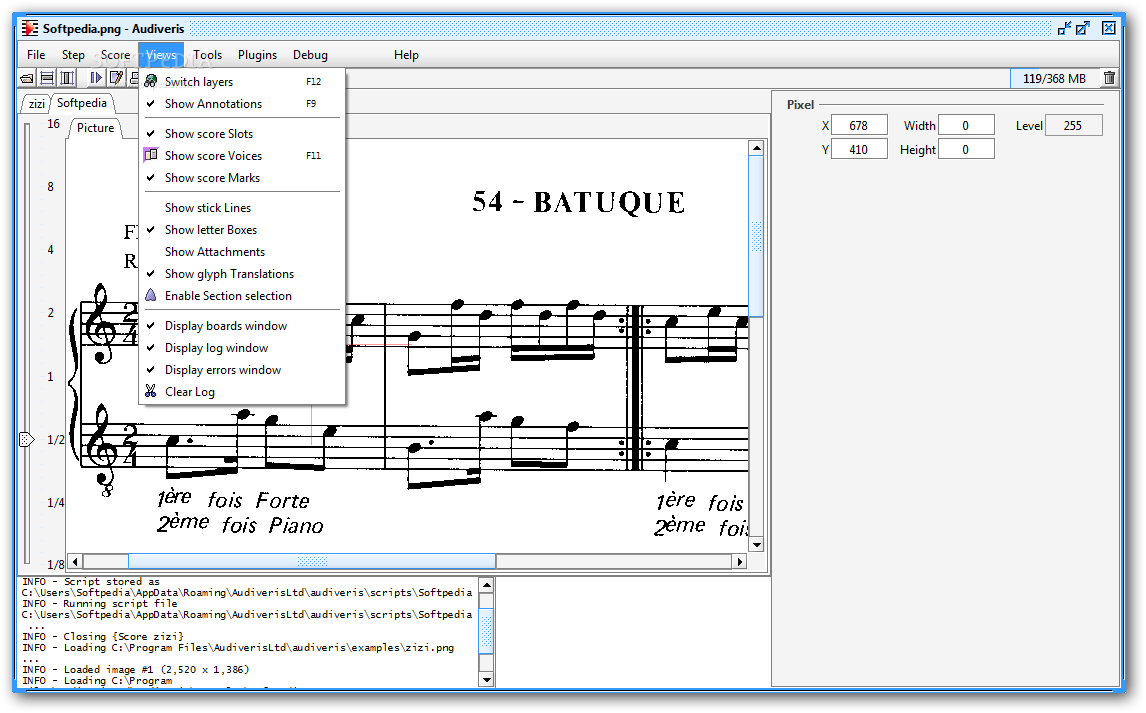The width and height of the screenshot is (1146, 713).
Task: Click the Pixel Level value field
Action: click(x=1073, y=126)
